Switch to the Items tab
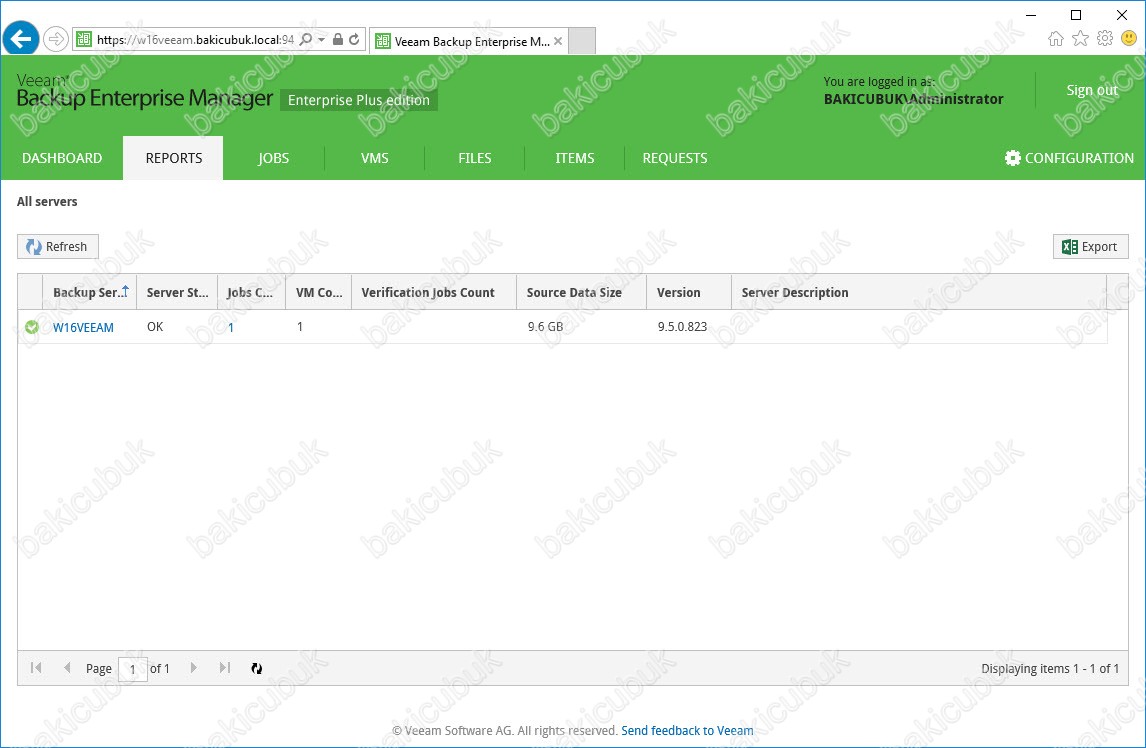 click(x=574, y=158)
